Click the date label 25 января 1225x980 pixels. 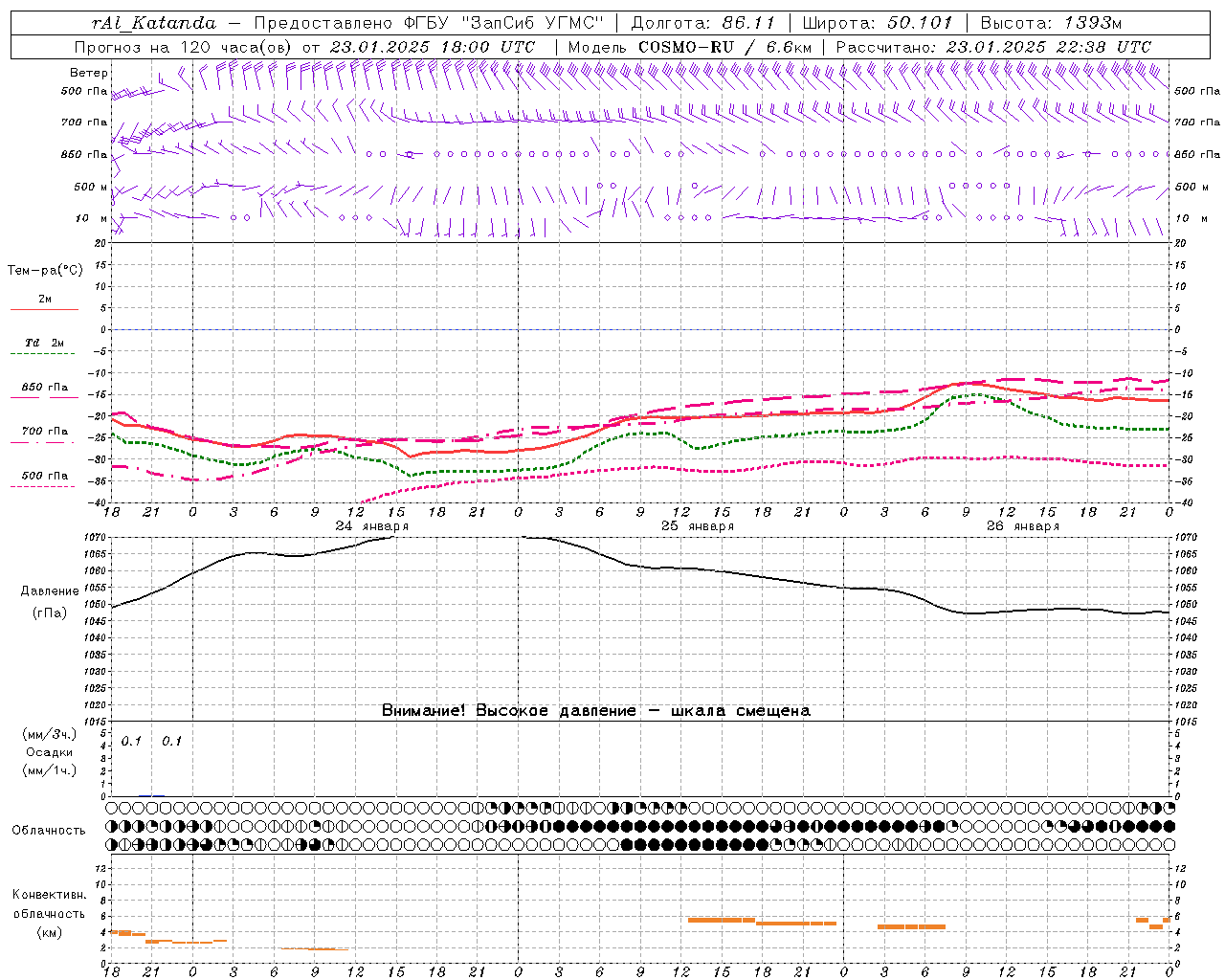(697, 526)
